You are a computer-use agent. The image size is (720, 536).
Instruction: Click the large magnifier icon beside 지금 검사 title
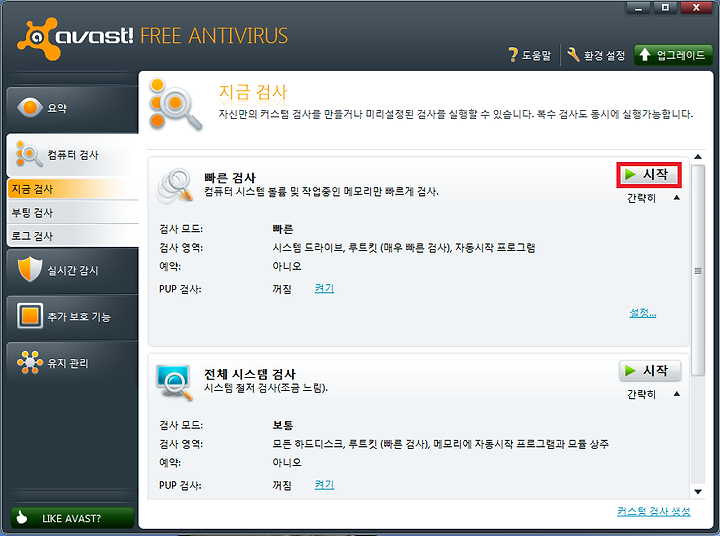[175, 104]
